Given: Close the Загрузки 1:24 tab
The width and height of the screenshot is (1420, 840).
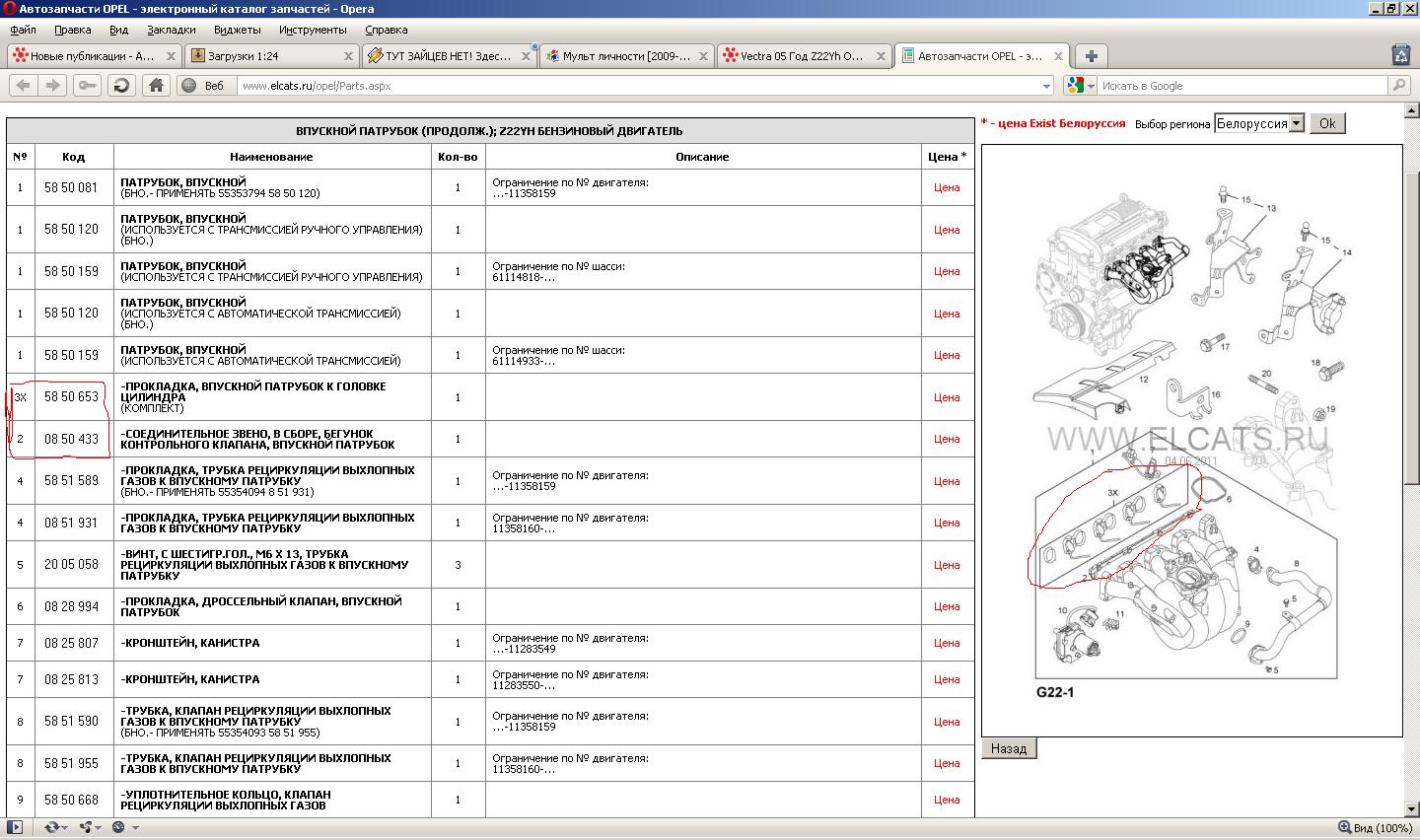Looking at the screenshot, I should click(349, 56).
